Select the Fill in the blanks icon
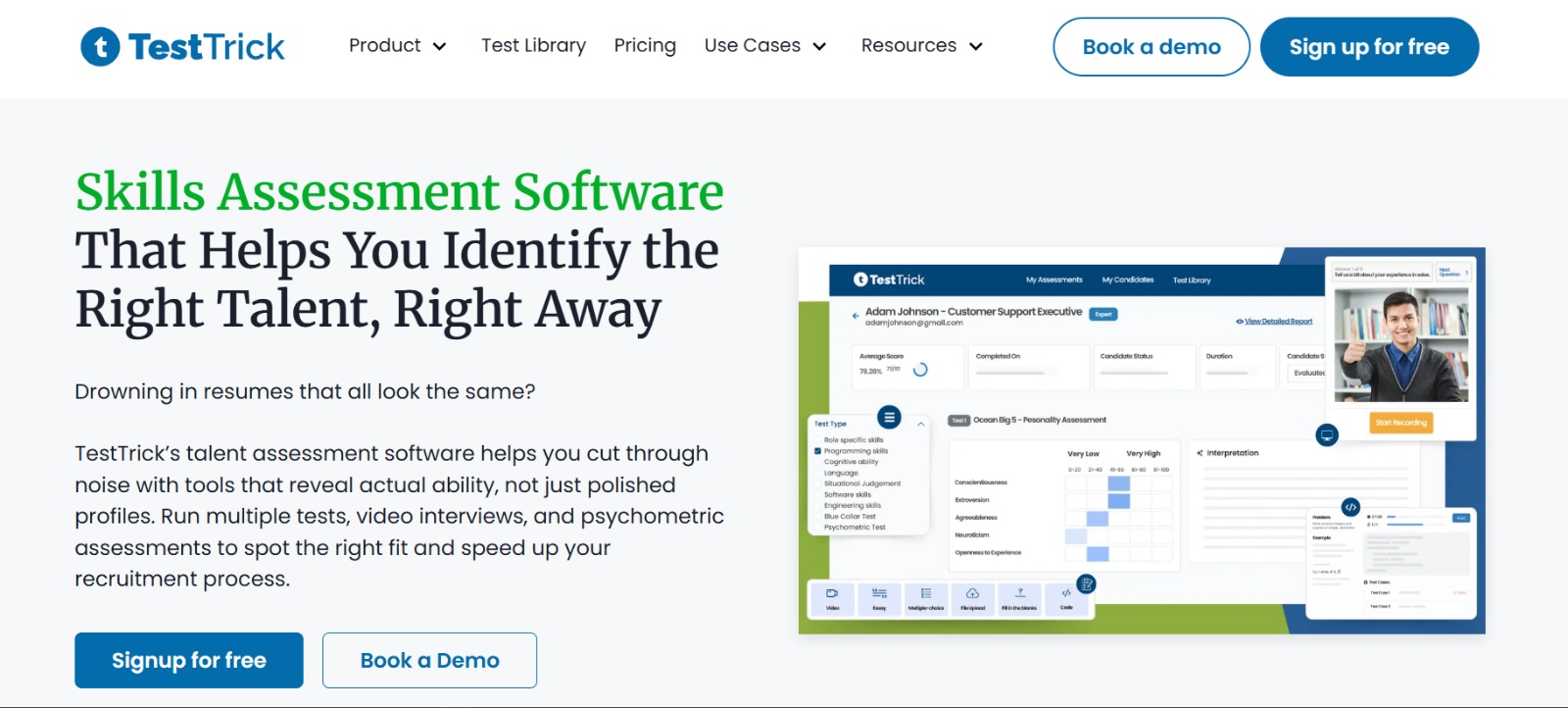 point(1019,599)
